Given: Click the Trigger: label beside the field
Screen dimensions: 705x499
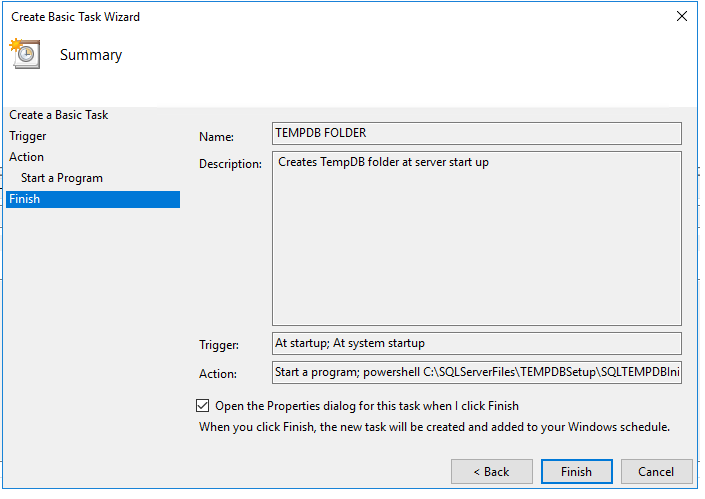Looking at the screenshot, I should (x=220, y=347).
